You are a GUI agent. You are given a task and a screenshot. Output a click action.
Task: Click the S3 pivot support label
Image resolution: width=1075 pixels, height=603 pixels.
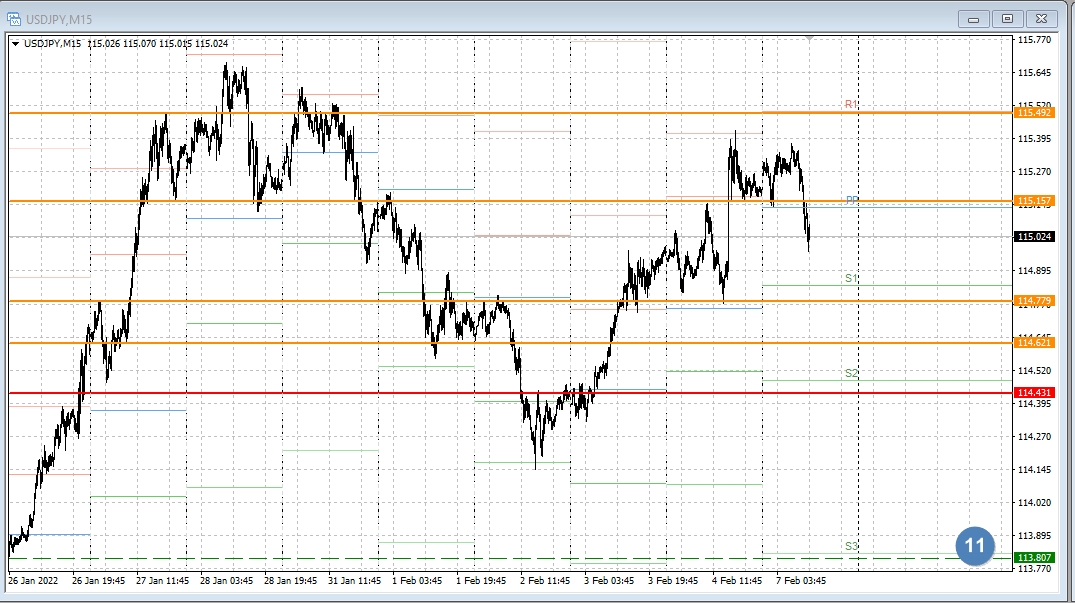(850, 546)
